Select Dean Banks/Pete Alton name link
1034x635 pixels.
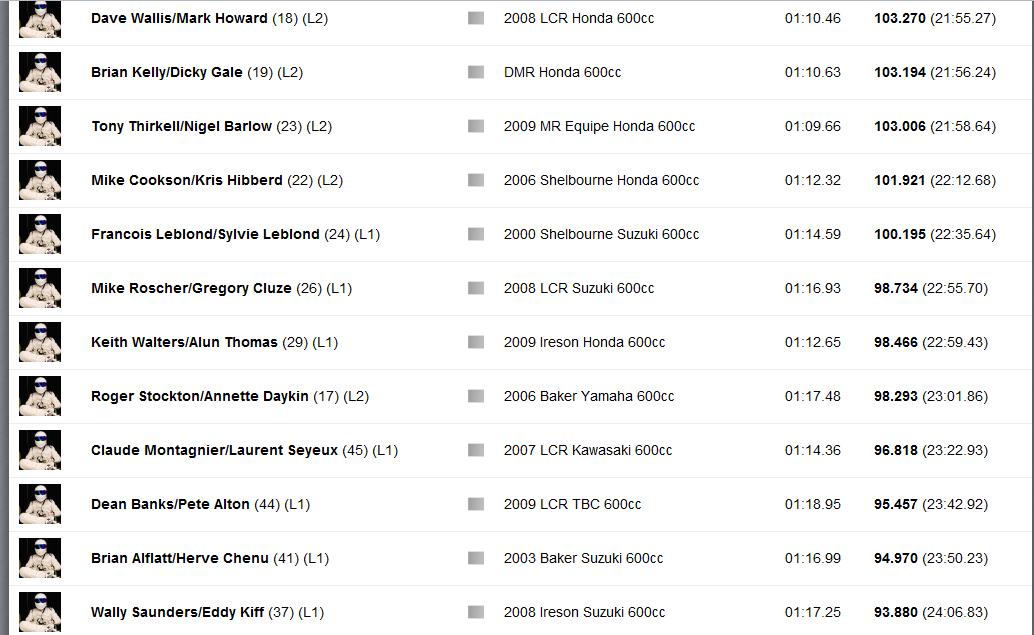click(170, 504)
